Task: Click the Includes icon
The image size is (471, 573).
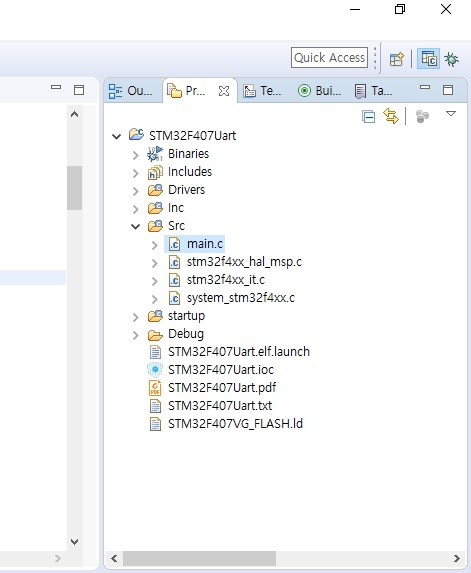Action: [x=155, y=172]
